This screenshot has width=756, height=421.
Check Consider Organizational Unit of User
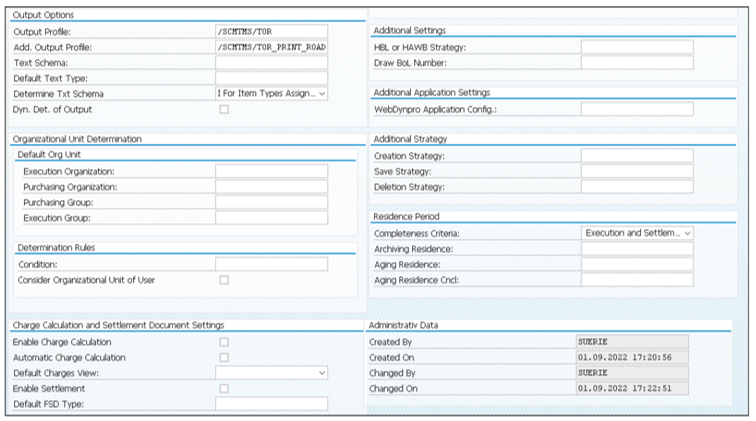coord(224,280)
